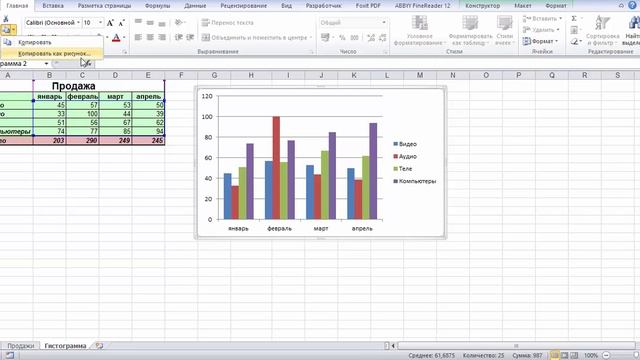Decrease indent icon

pyautogui.click(x=178, y=37)
